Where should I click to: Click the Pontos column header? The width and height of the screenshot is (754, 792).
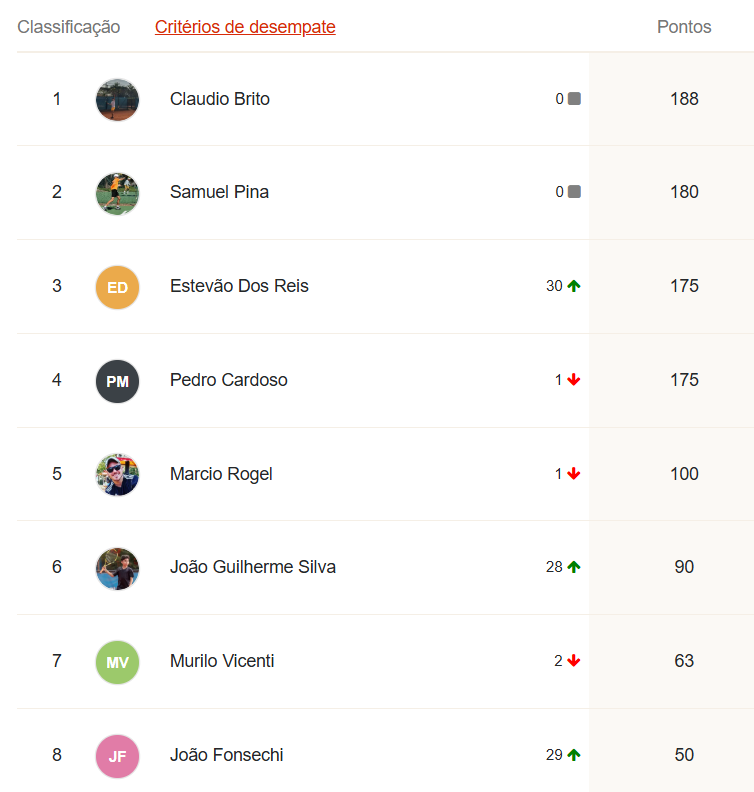coord(684,27)
